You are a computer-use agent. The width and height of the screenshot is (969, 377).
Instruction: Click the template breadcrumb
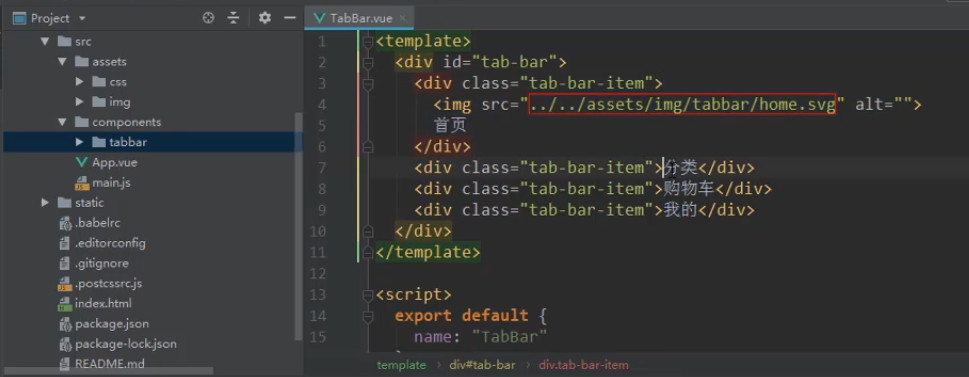(402, 365)
